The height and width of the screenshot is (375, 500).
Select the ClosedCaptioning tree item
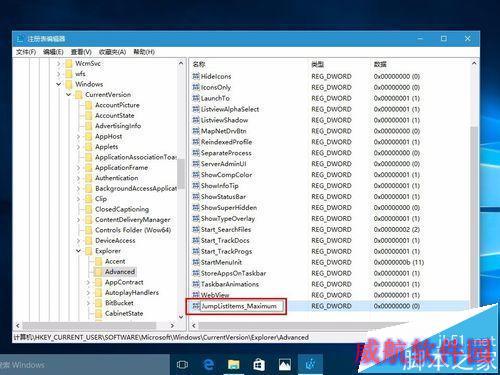tap(122, 209)
